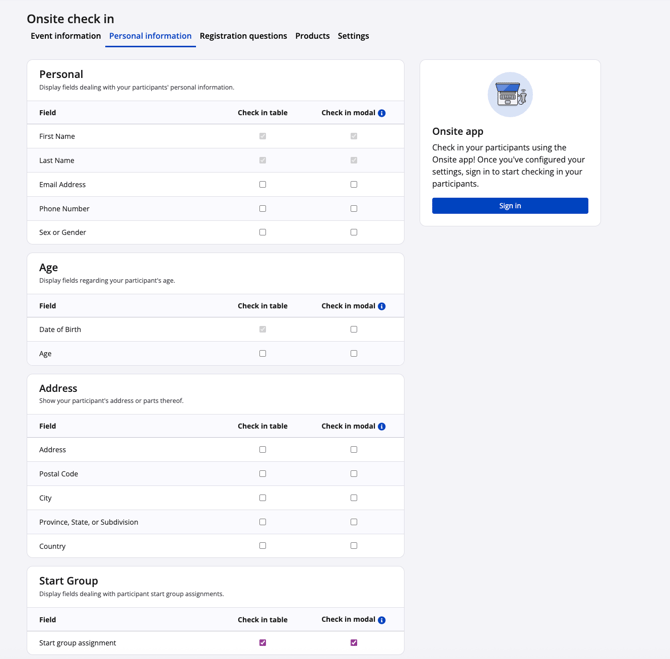
Task: Uncheck Start group assignment in table
Action: point(263,643)
